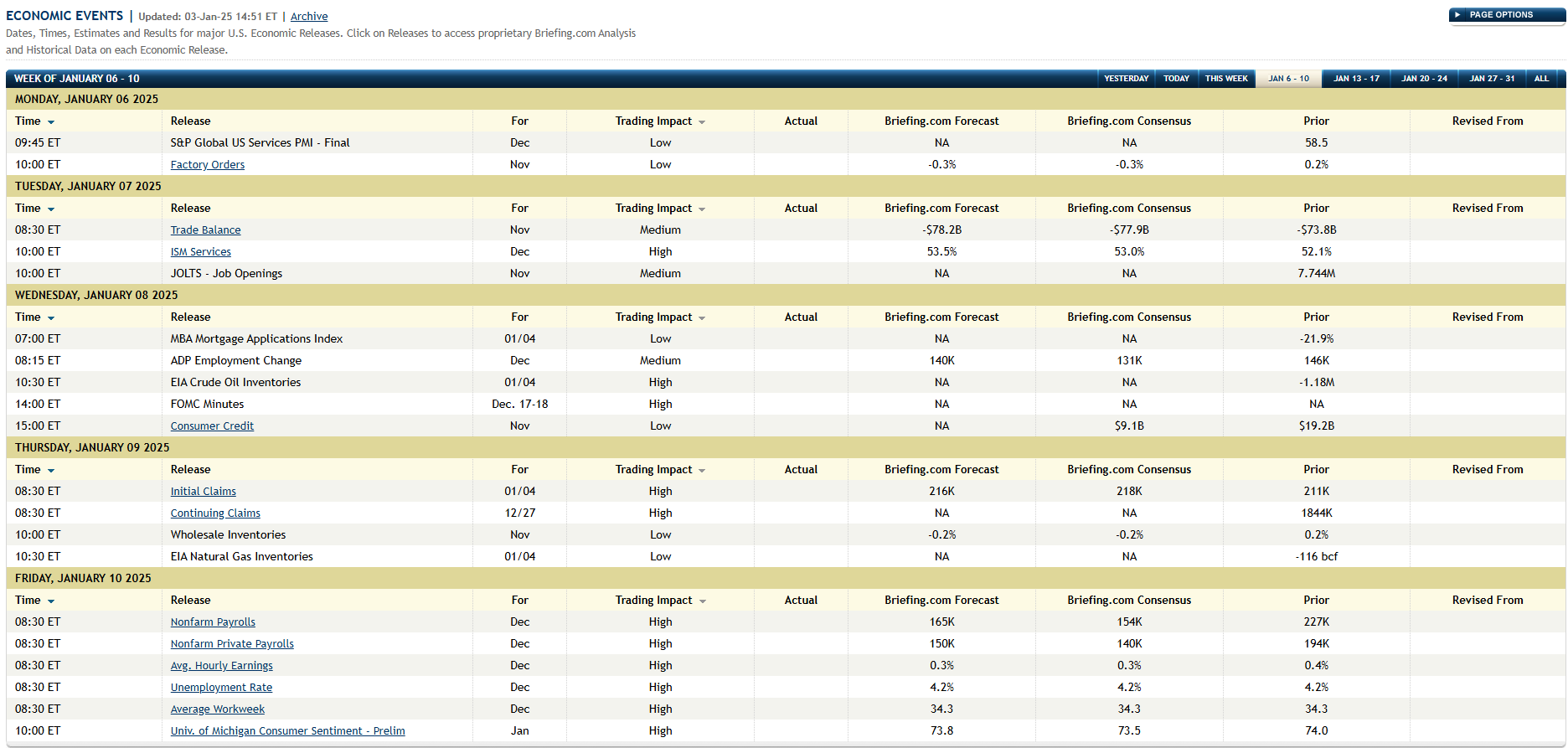This screenshot has height=748, width=1568.
Task: Select the This Week tab
Action: [x=1226, y=79]
